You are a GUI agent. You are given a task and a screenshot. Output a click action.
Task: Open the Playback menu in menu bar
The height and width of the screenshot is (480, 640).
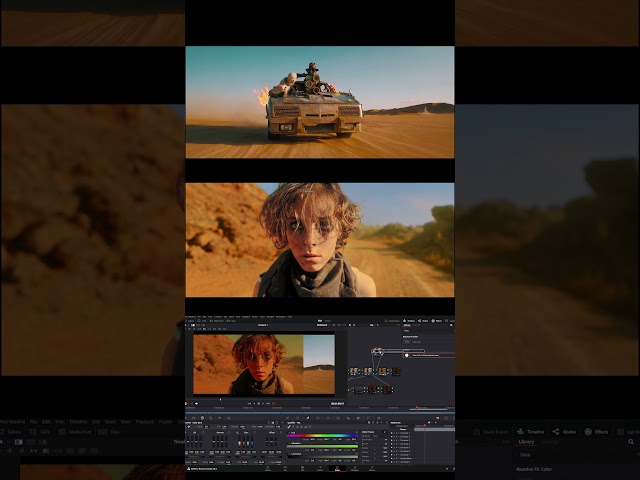coord(246,317)
